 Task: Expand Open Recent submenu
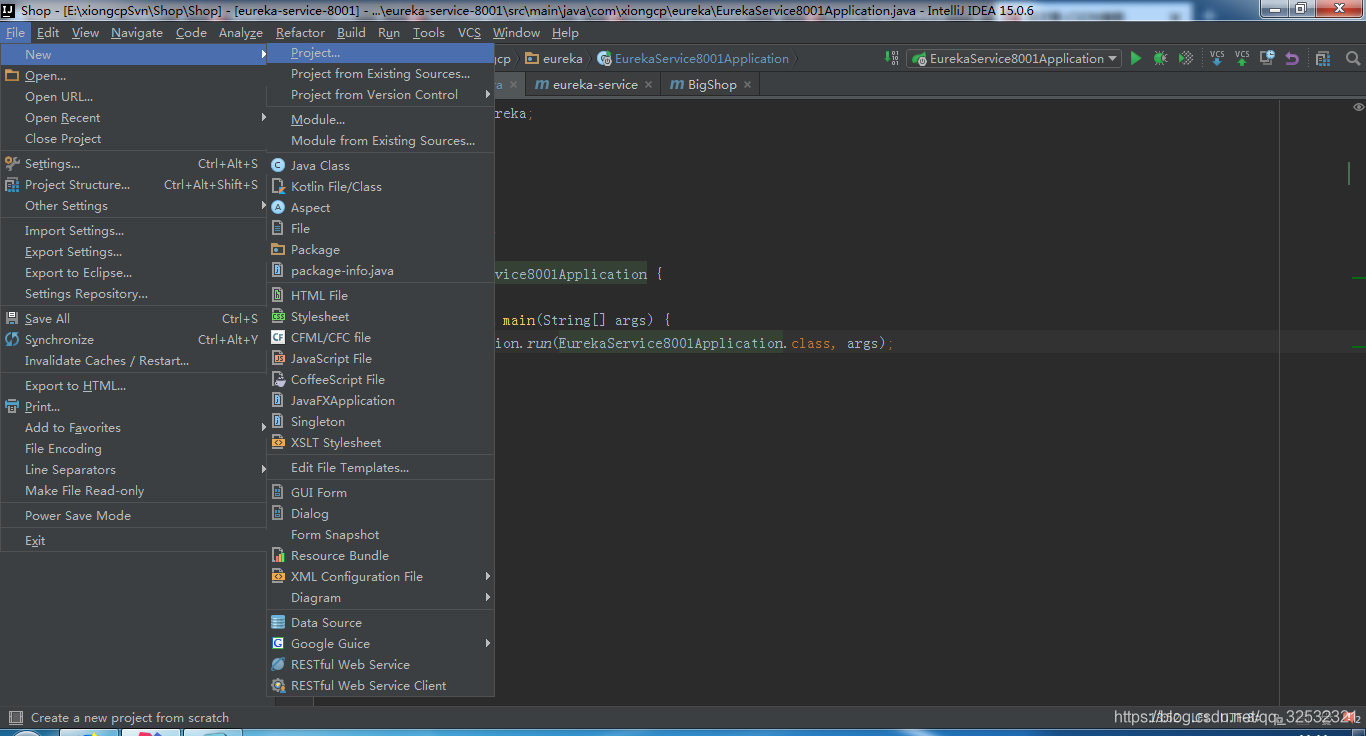[134, 117]
